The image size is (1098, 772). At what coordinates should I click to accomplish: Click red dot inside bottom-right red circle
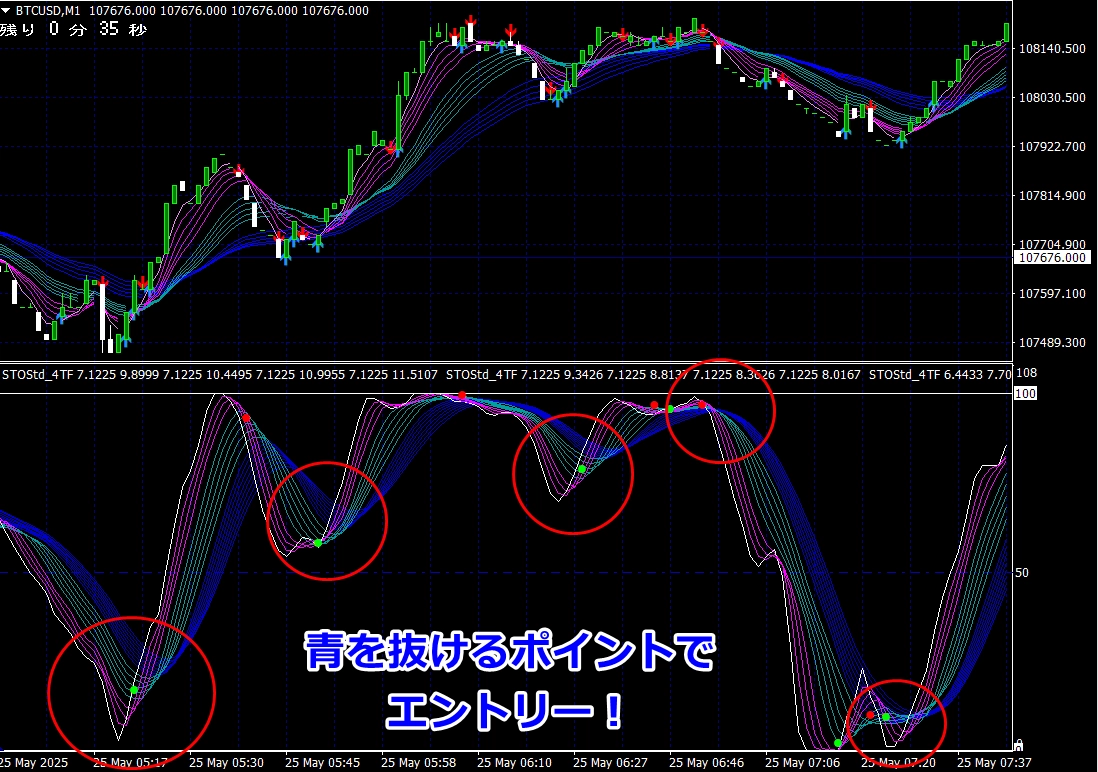870,715
